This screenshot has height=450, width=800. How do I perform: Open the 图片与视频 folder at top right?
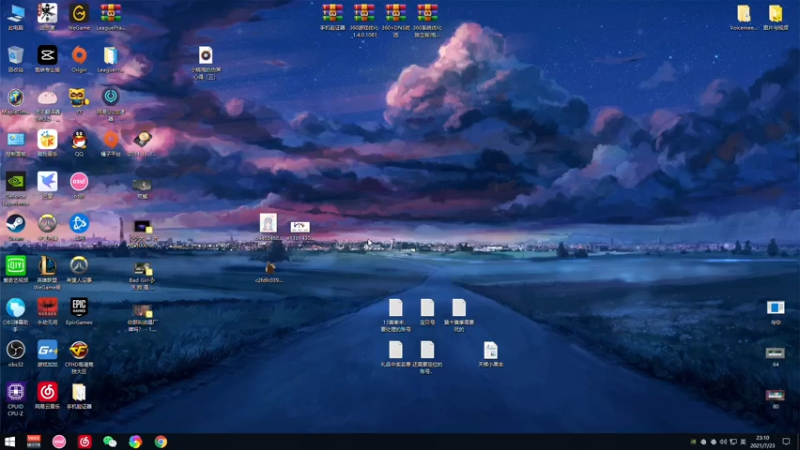point(776,16)
